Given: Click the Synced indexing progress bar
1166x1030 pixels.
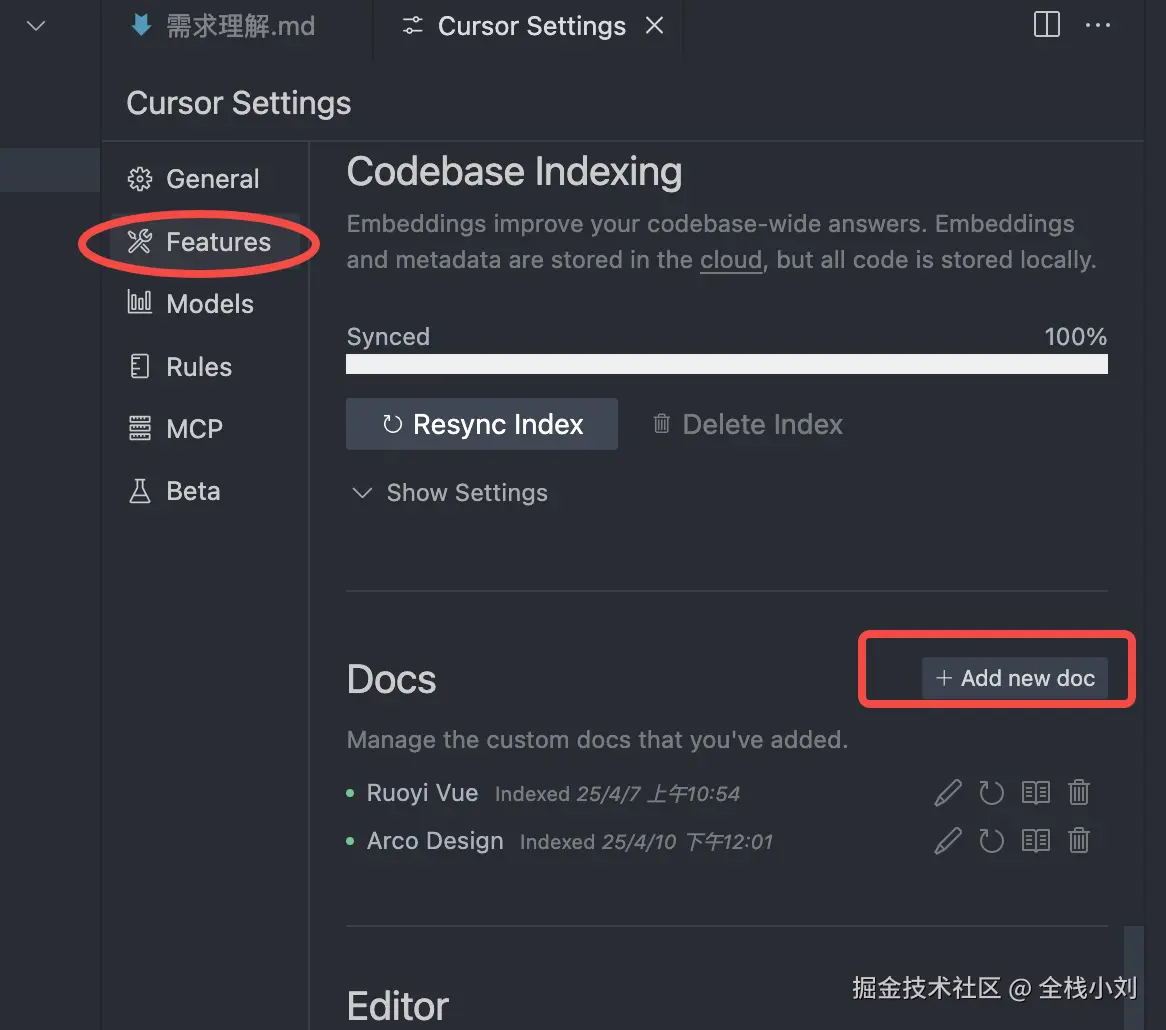Looking at the screenshot, I should tap(727, 364).
